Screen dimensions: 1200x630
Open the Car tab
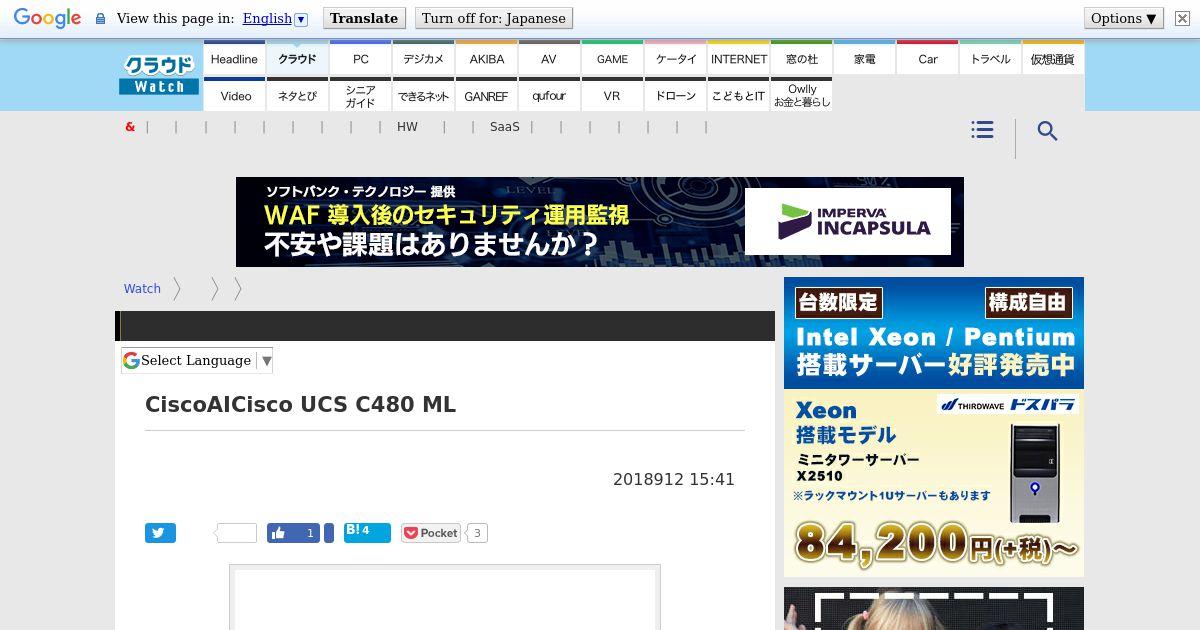point(928,59)
